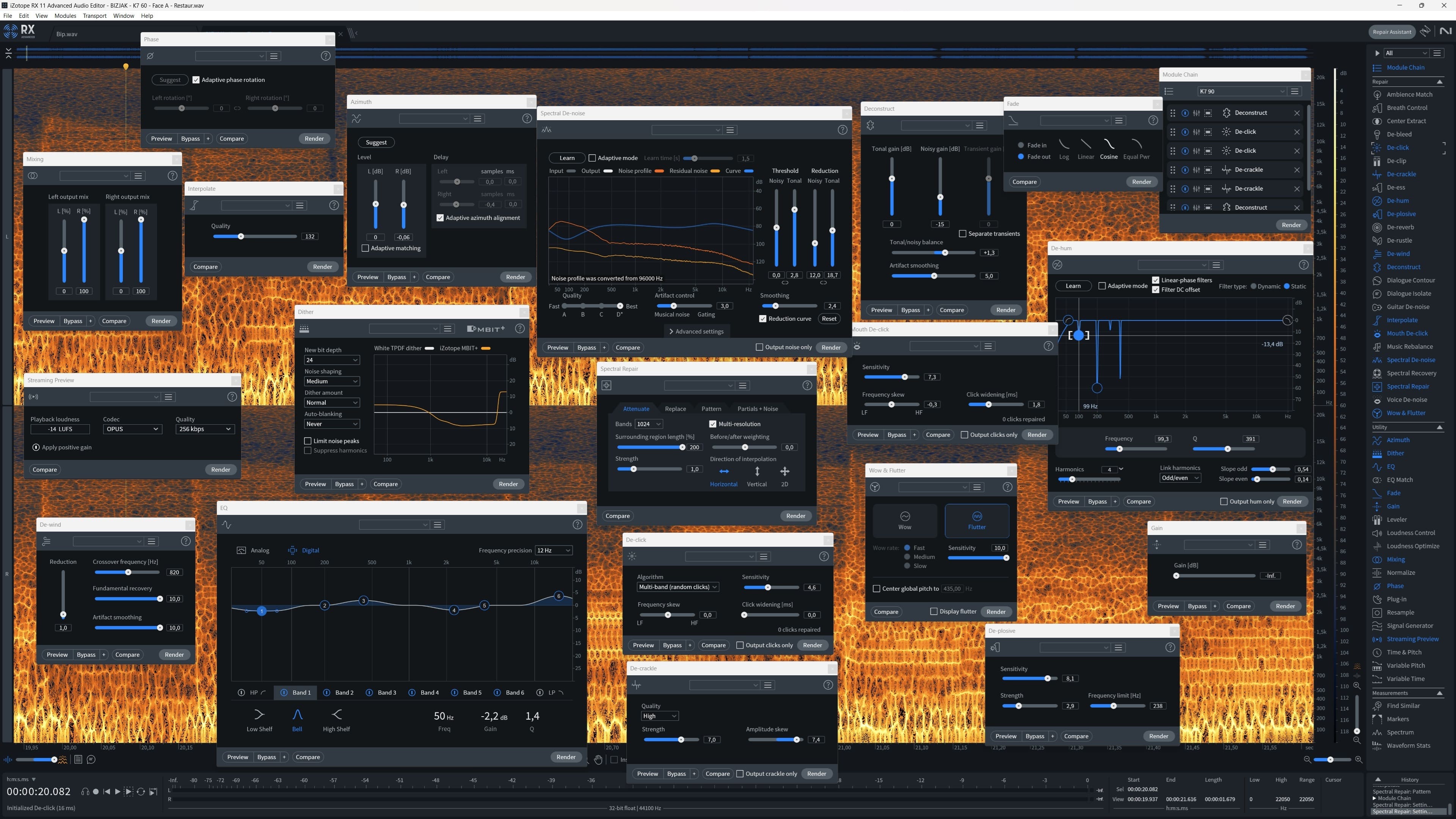Switch to Pattern tab in Spectral Repair
The height and width of the screenshot is (819, 1456).
click(x=711, y=409)
